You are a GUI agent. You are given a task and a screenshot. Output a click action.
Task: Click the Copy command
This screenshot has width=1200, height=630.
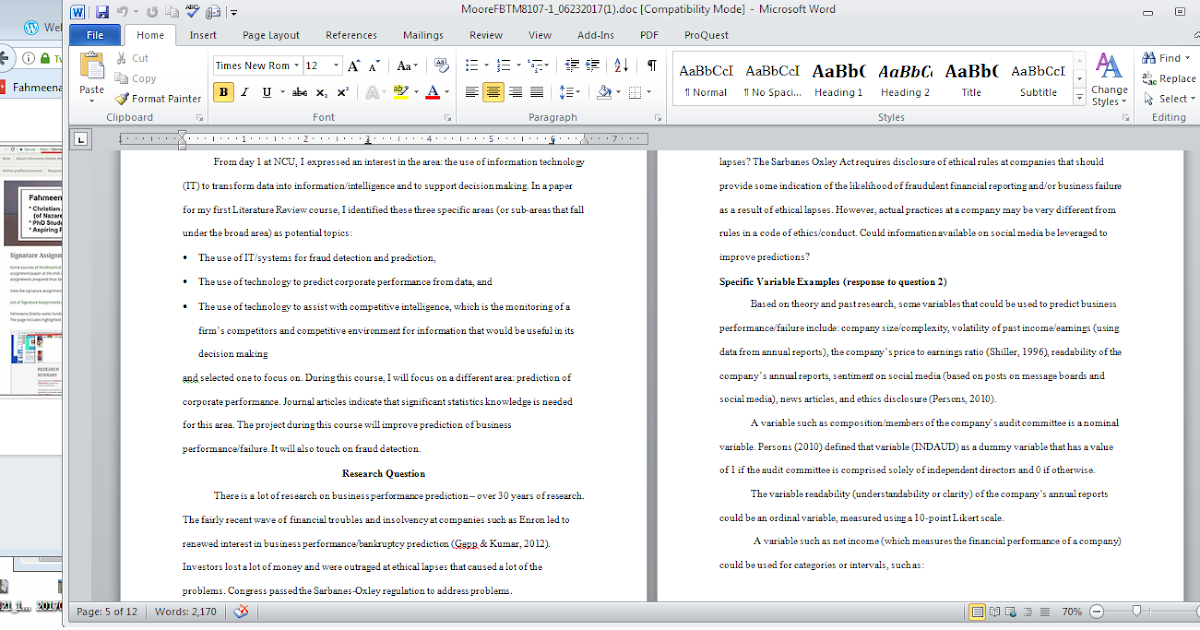[136, 78]
